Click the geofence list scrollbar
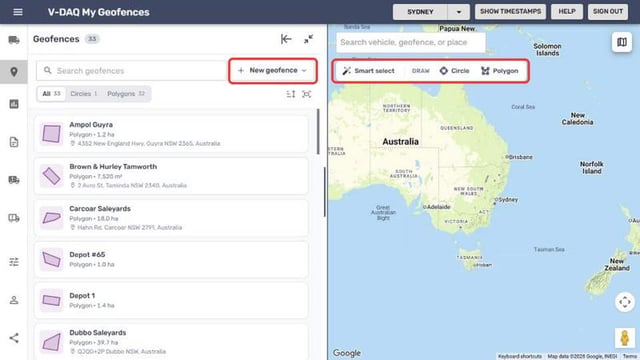Screen dimensions: 640x360 pos(318,131)
